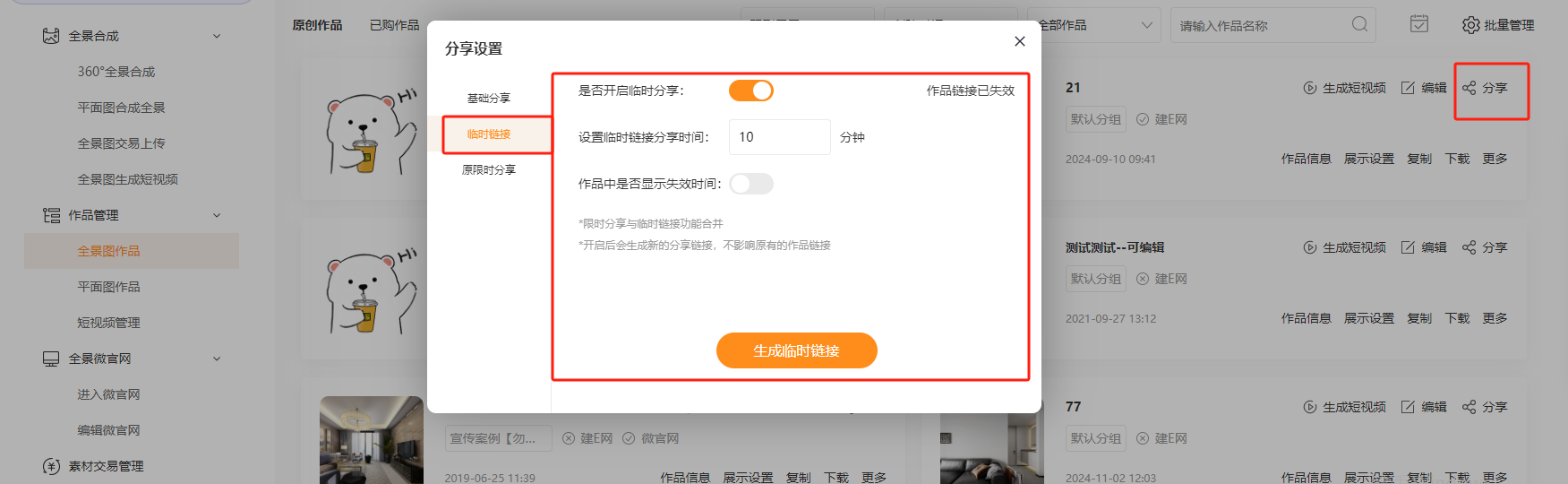Switch to 基础分享 tab
1568x484 pixels.
point(488,98)
